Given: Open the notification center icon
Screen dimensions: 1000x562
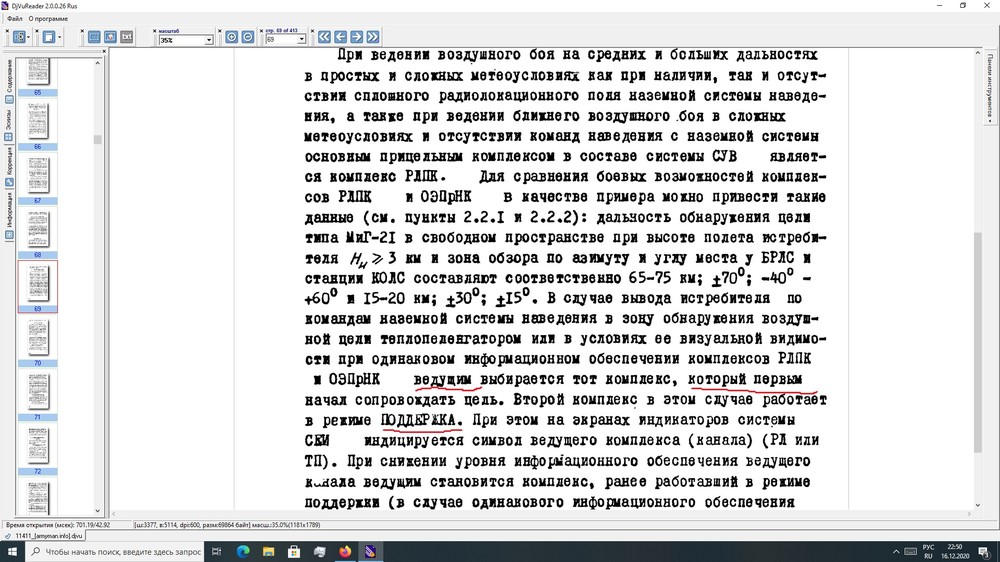Looking at the screenshot, I should click(x=984, y=552).
